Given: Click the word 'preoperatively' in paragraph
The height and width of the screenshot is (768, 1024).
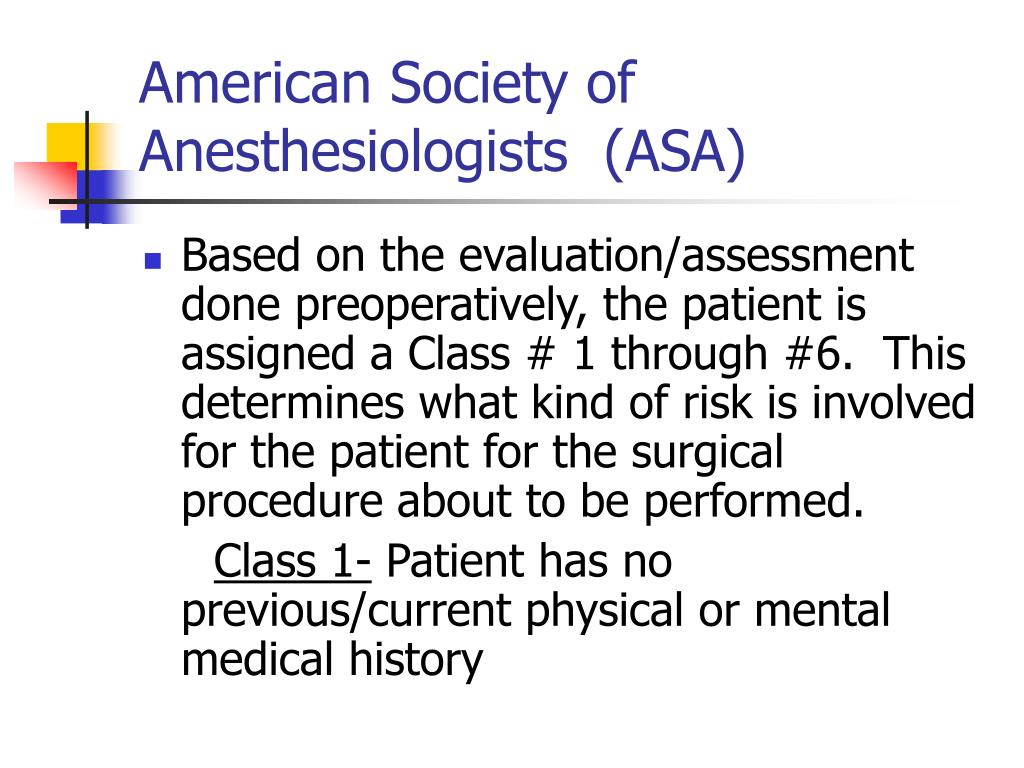Looking at the screenshot, I should [x=437, y=305].
